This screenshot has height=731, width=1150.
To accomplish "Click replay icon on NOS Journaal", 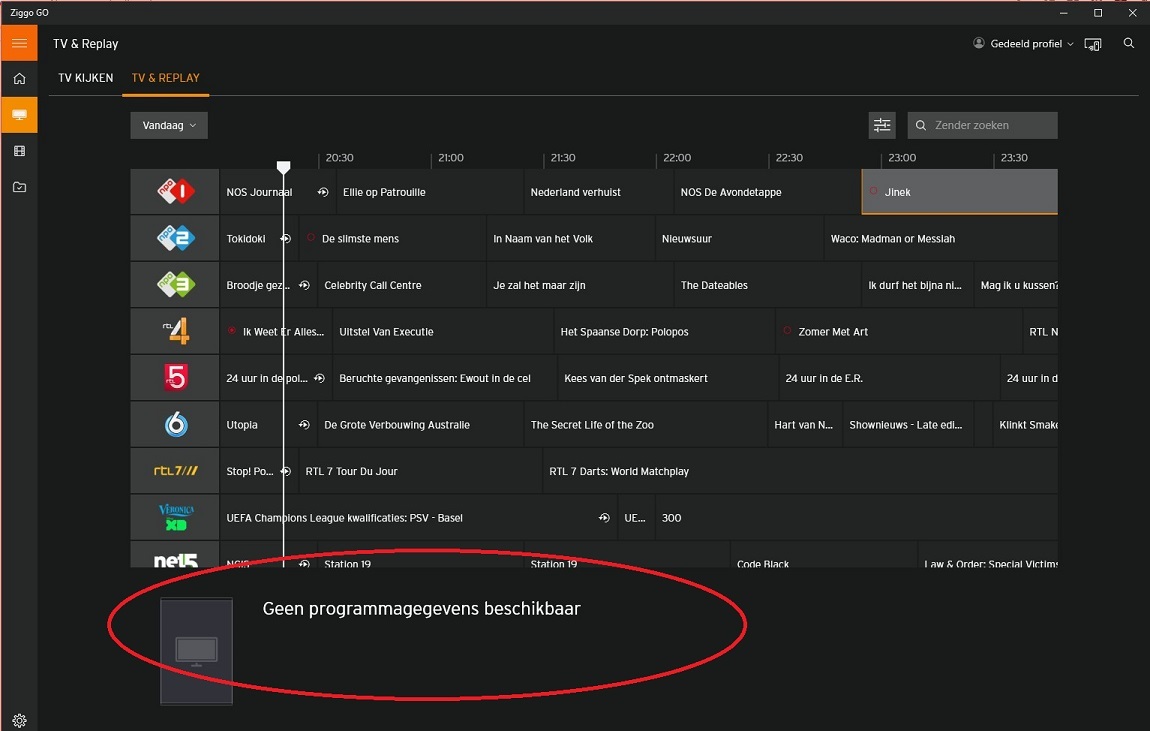I will (323, 192).
